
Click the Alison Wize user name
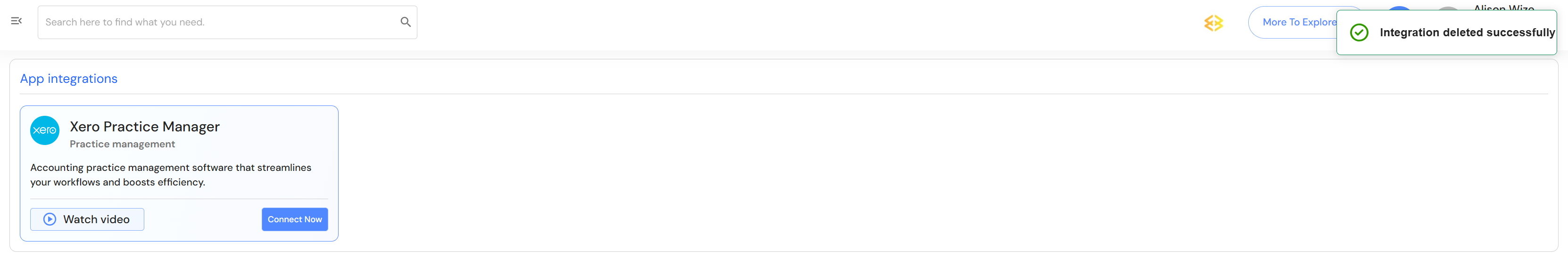(1503, 8)
